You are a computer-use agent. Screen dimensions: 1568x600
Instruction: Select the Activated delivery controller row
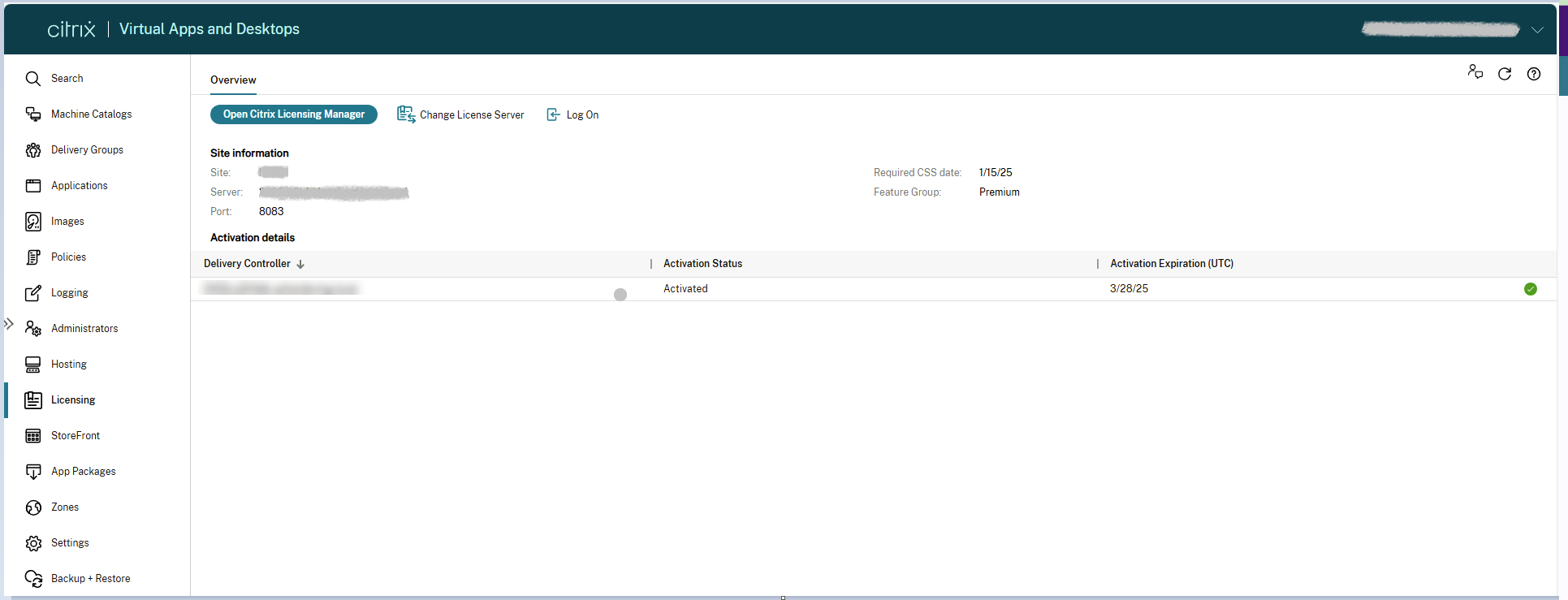[874, 289]
